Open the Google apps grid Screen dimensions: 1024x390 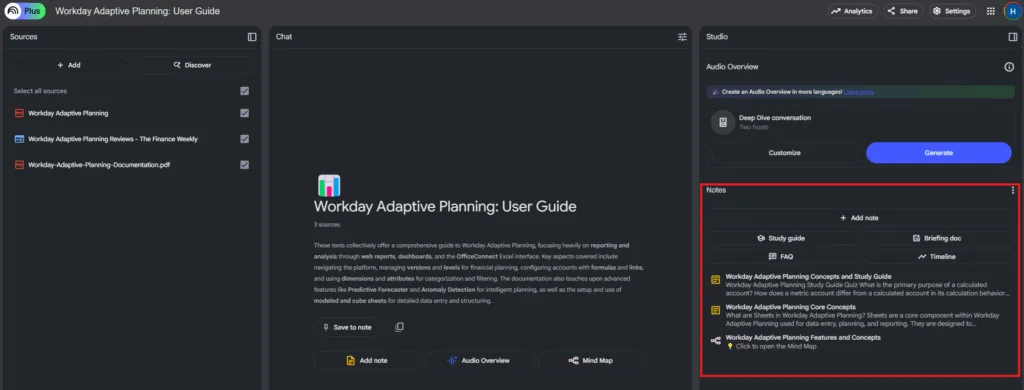(x=991, y=11)
